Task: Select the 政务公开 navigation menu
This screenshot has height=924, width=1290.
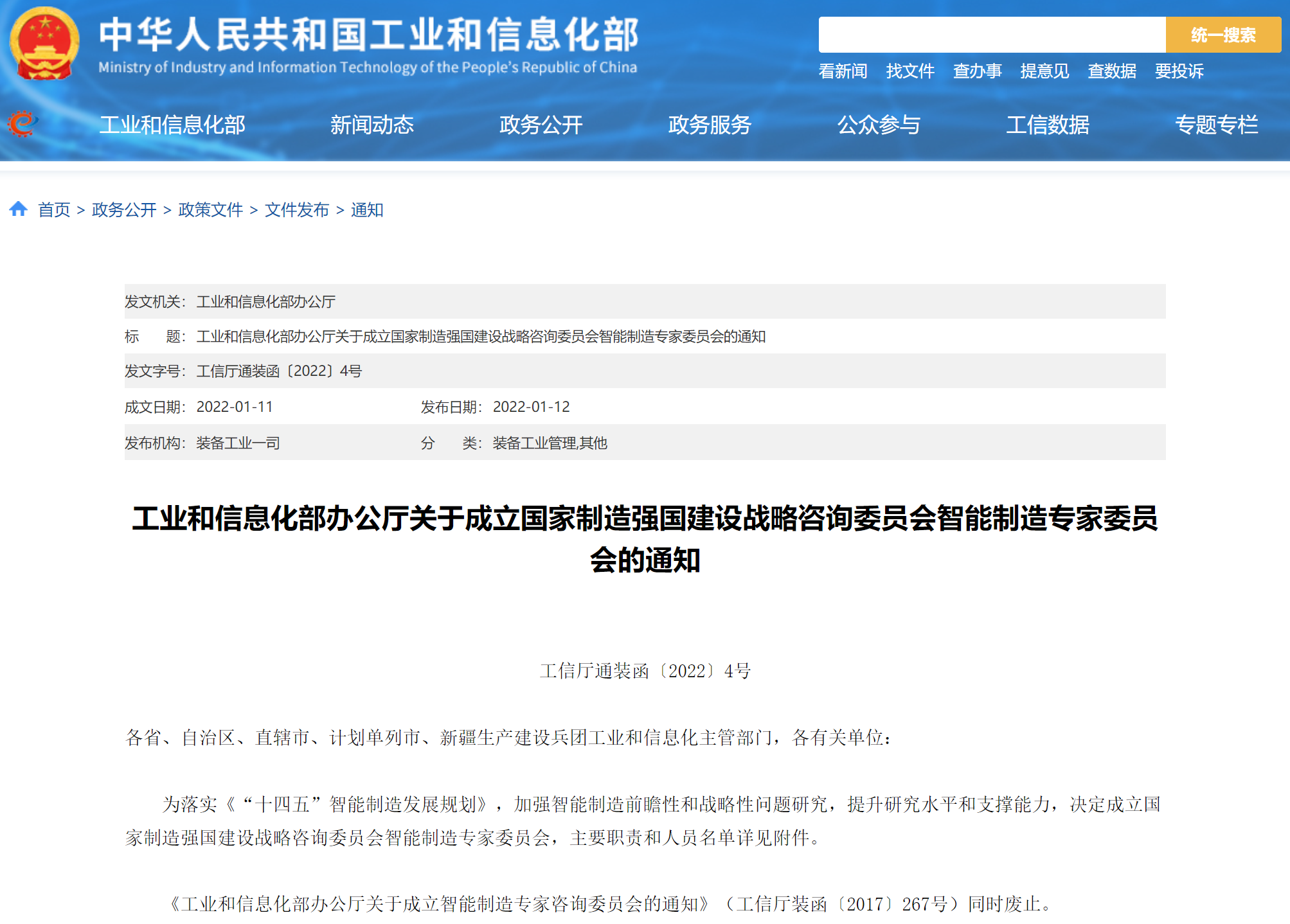Action: click(541, 125)
